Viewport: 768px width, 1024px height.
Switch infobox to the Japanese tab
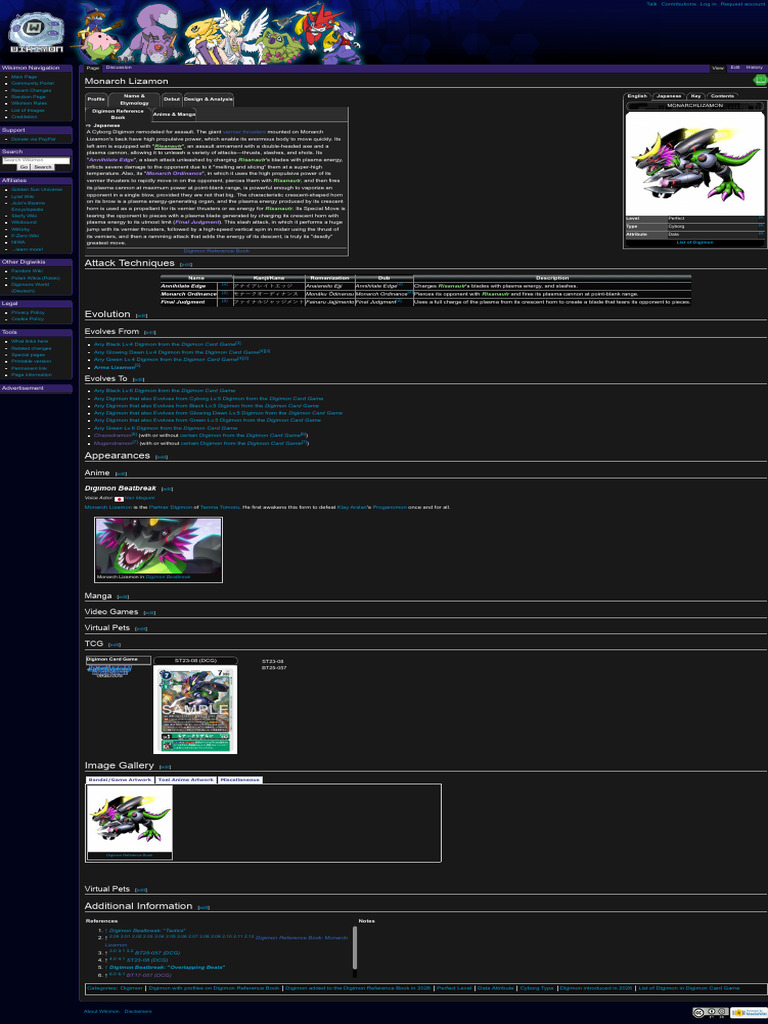pyautogui.click(x=669, y=96)
